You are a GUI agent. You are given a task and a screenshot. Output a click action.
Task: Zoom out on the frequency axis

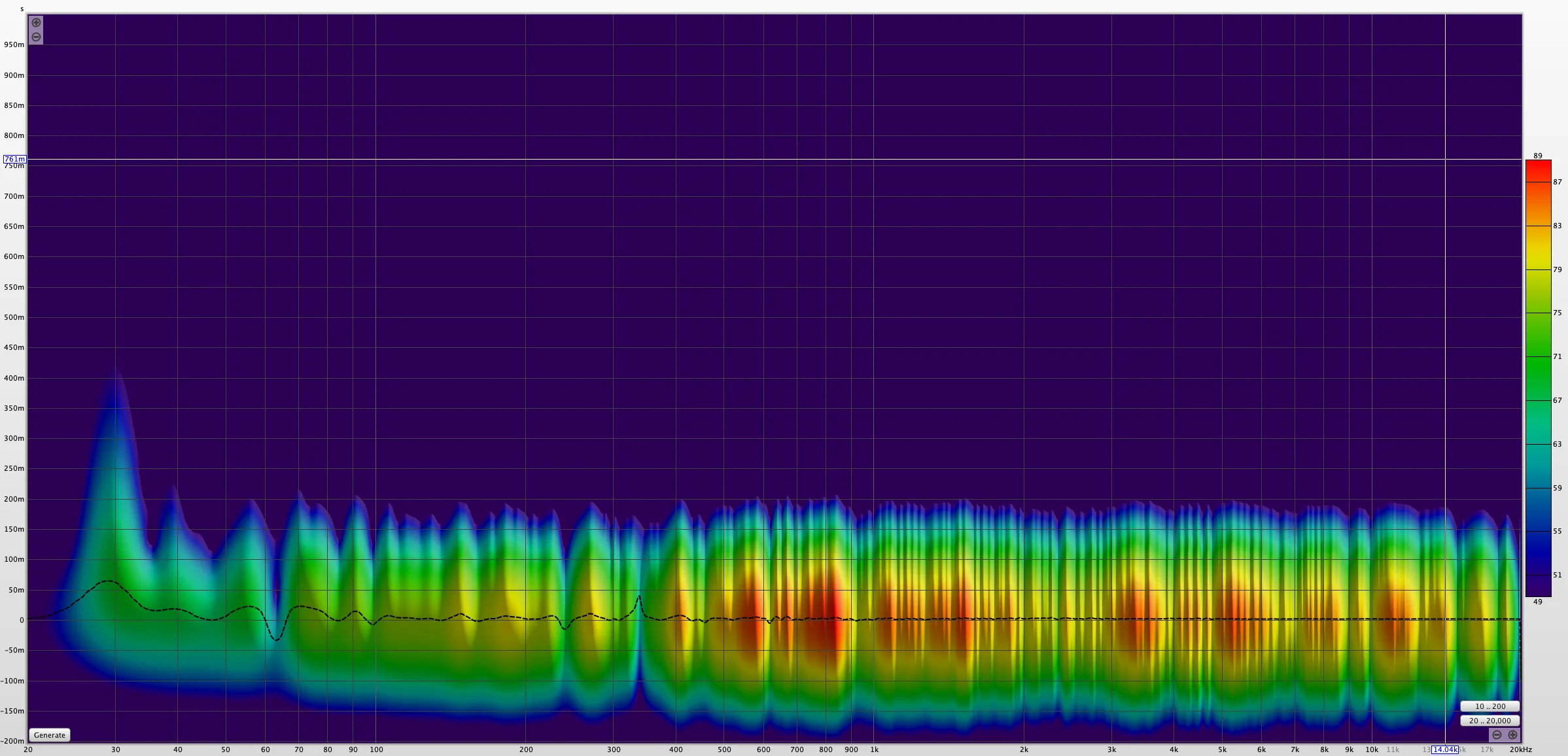coord(1497,735)
